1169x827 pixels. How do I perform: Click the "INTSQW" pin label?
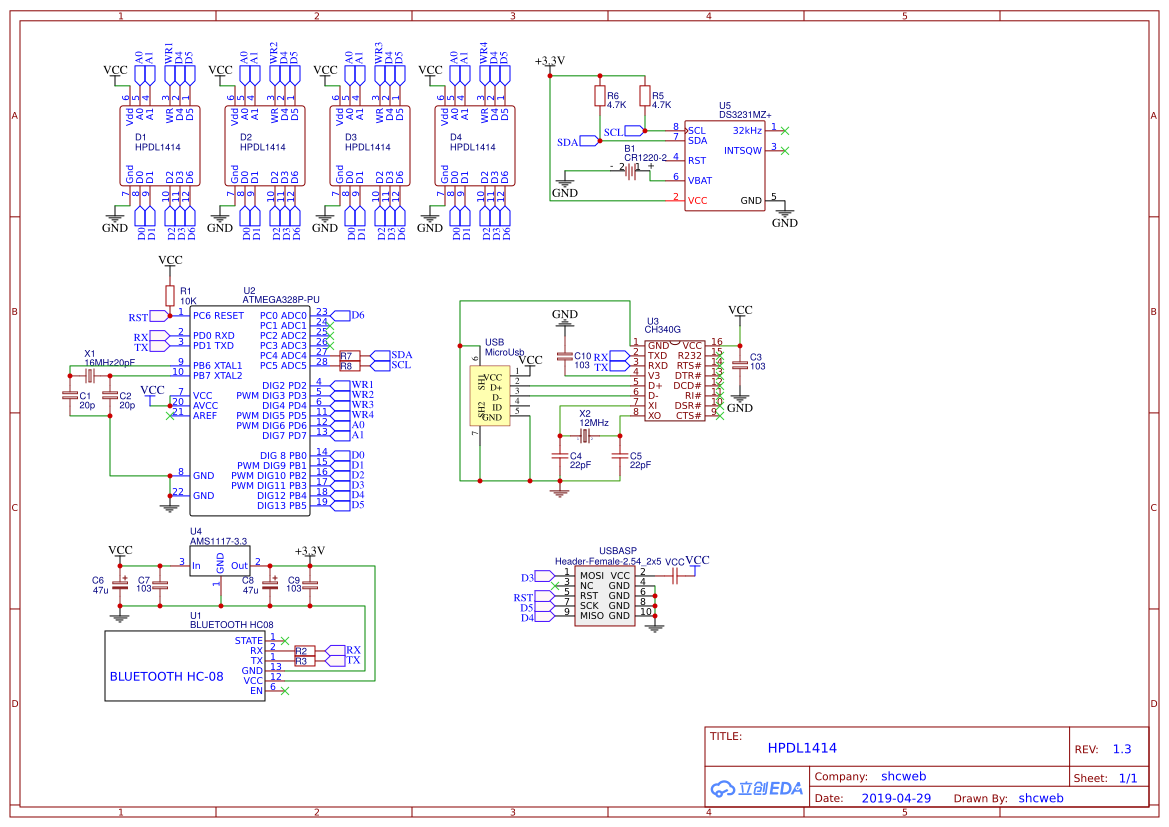[743, 151]
